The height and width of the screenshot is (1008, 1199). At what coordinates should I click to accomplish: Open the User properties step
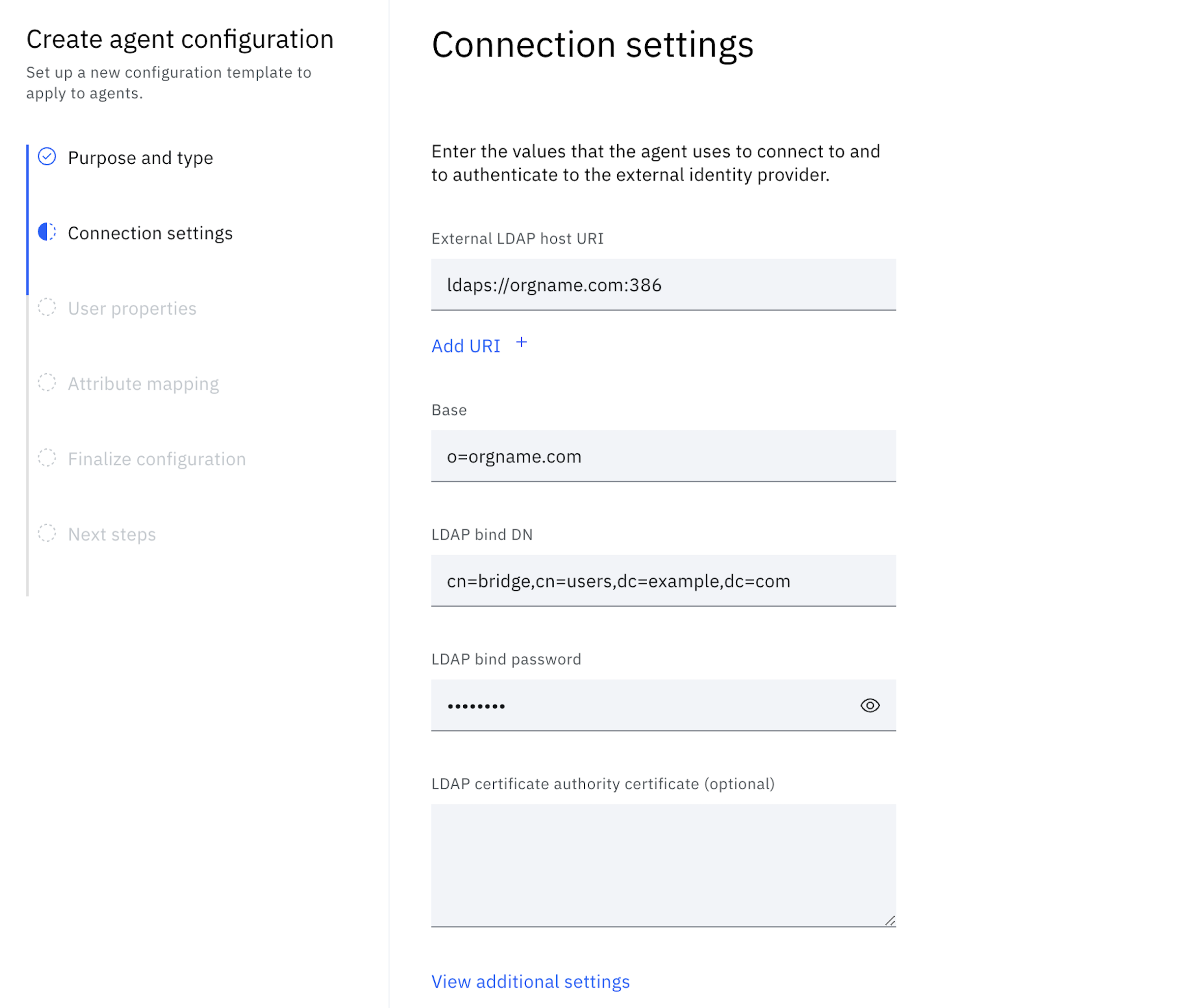pyautogui.click(x=132, y=309)
